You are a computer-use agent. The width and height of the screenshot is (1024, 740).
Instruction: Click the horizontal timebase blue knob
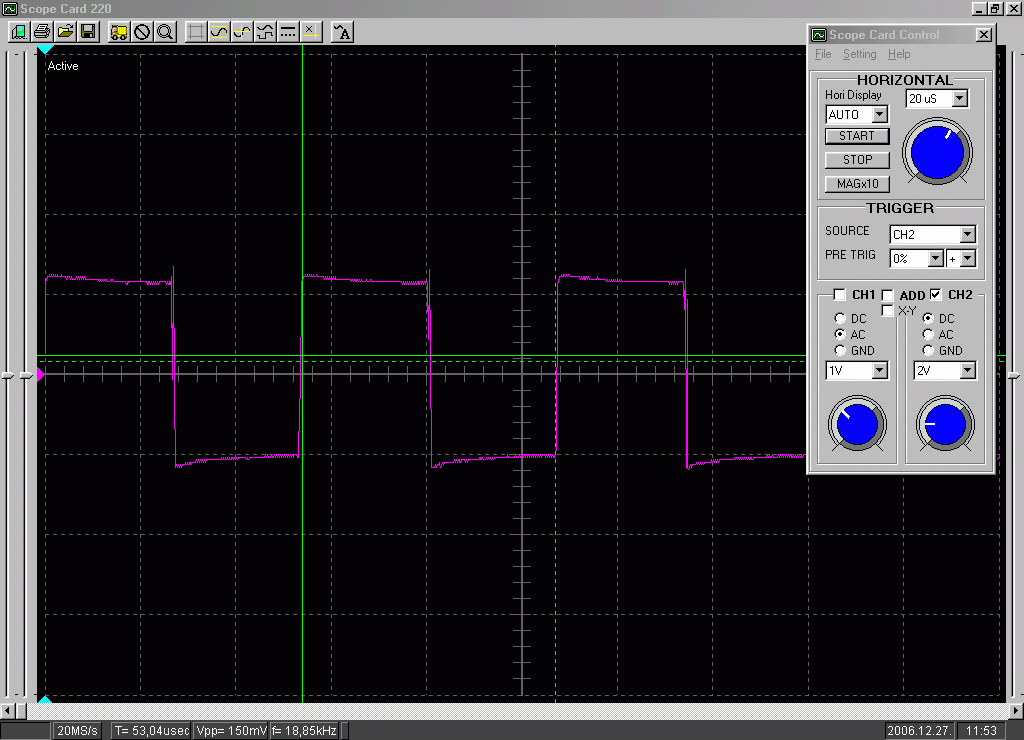tap(937, 152)
